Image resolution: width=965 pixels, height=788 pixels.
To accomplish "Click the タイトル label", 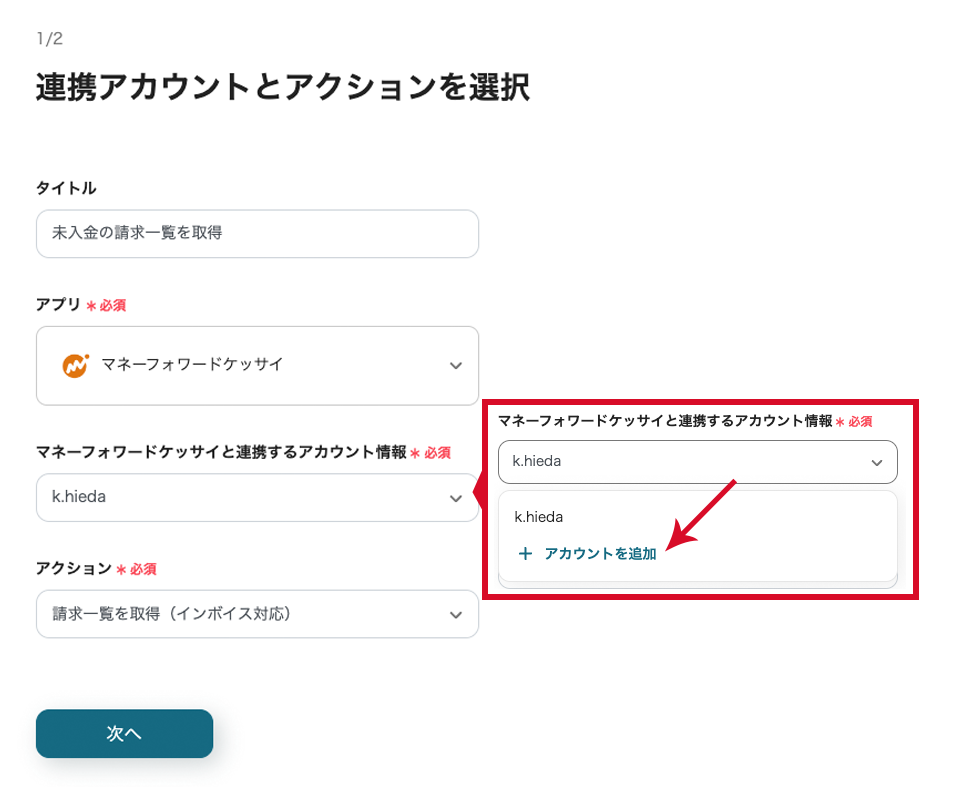I will 66,188.
